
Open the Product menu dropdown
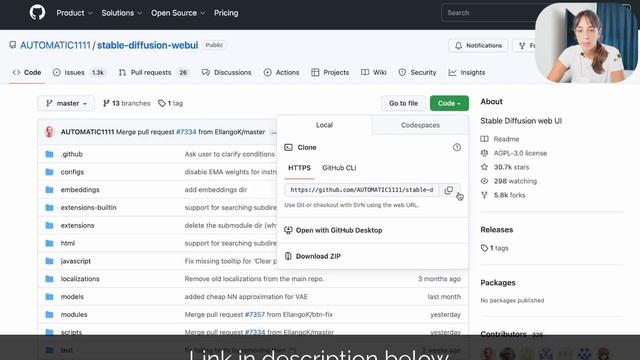click(74, 13)
